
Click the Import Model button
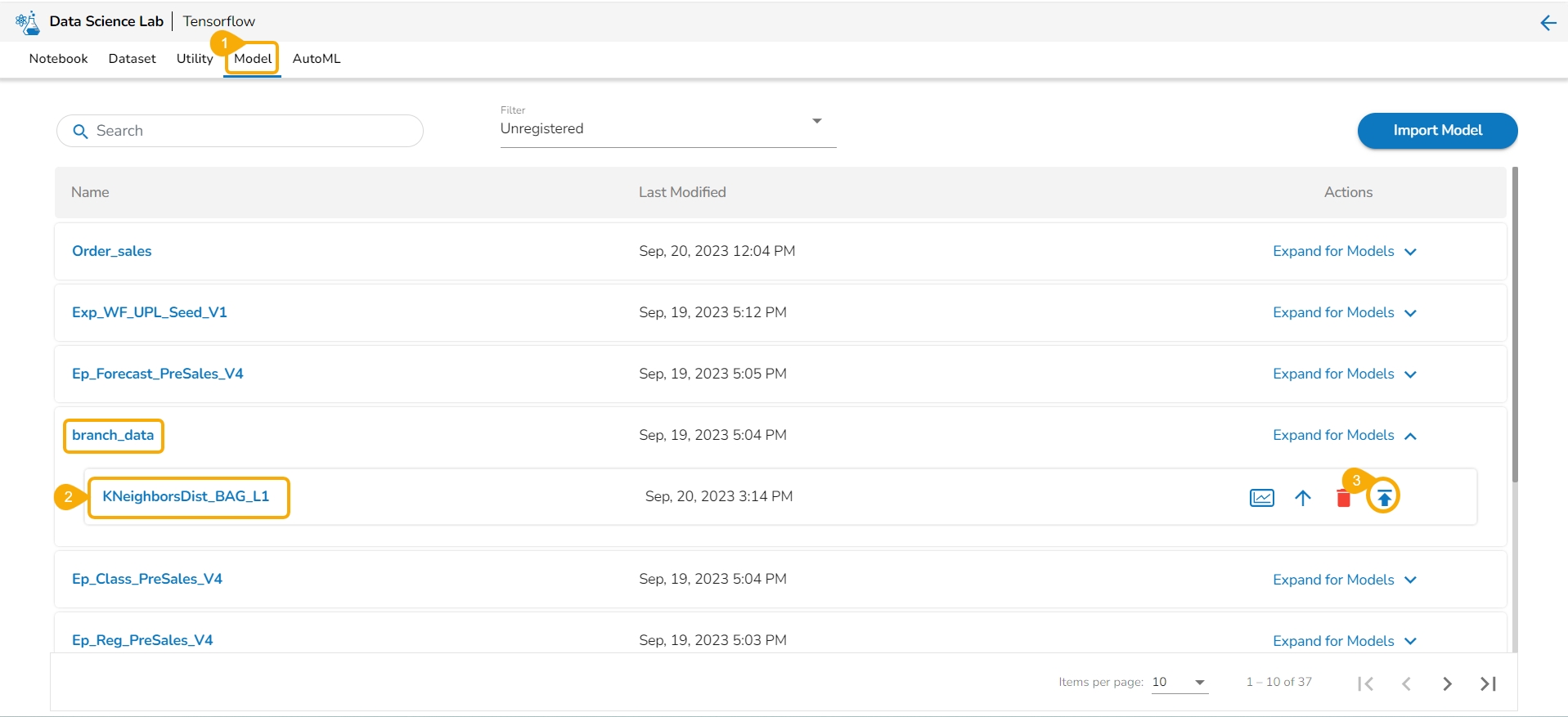click(x=1437, y=131)
